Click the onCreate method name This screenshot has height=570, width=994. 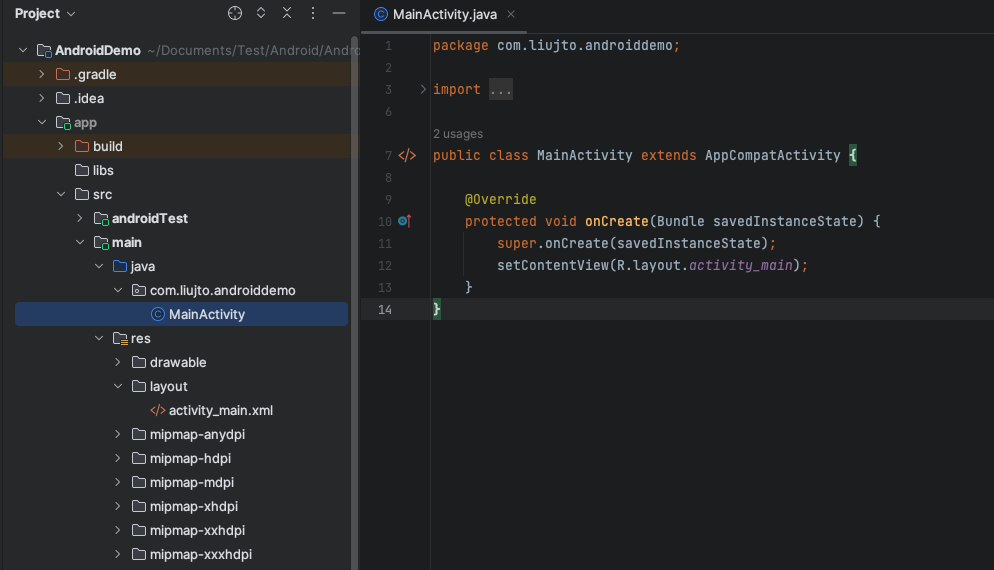(x=616, y=221)
